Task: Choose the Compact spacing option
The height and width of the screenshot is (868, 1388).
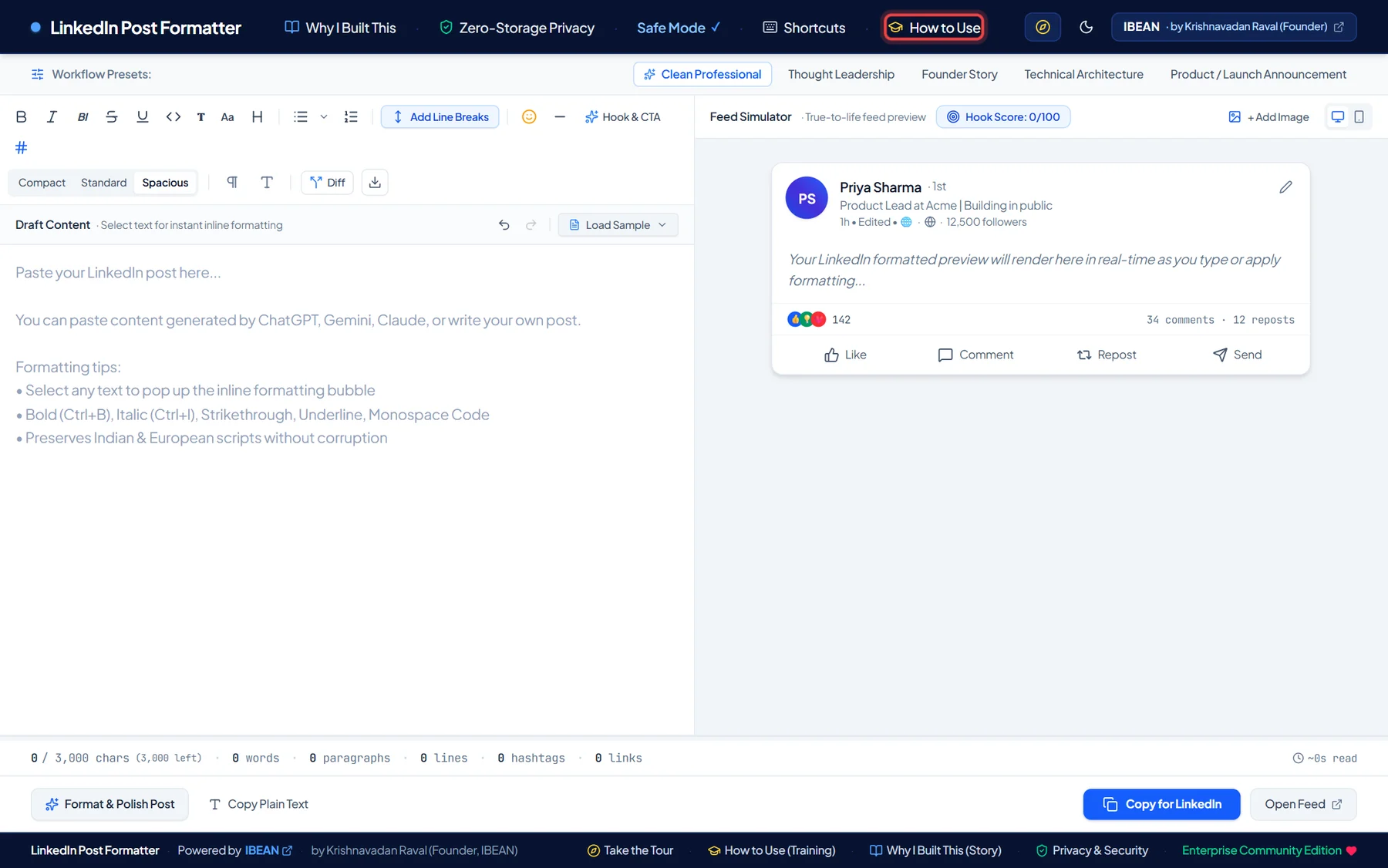Action: (42, 183)
